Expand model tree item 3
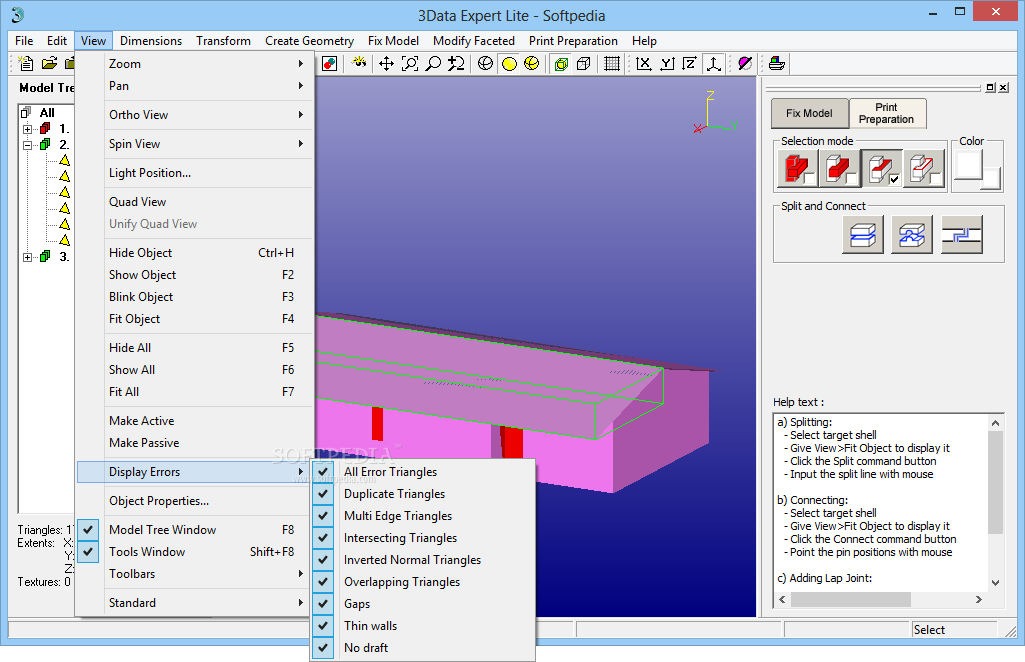 click(27, 257)
